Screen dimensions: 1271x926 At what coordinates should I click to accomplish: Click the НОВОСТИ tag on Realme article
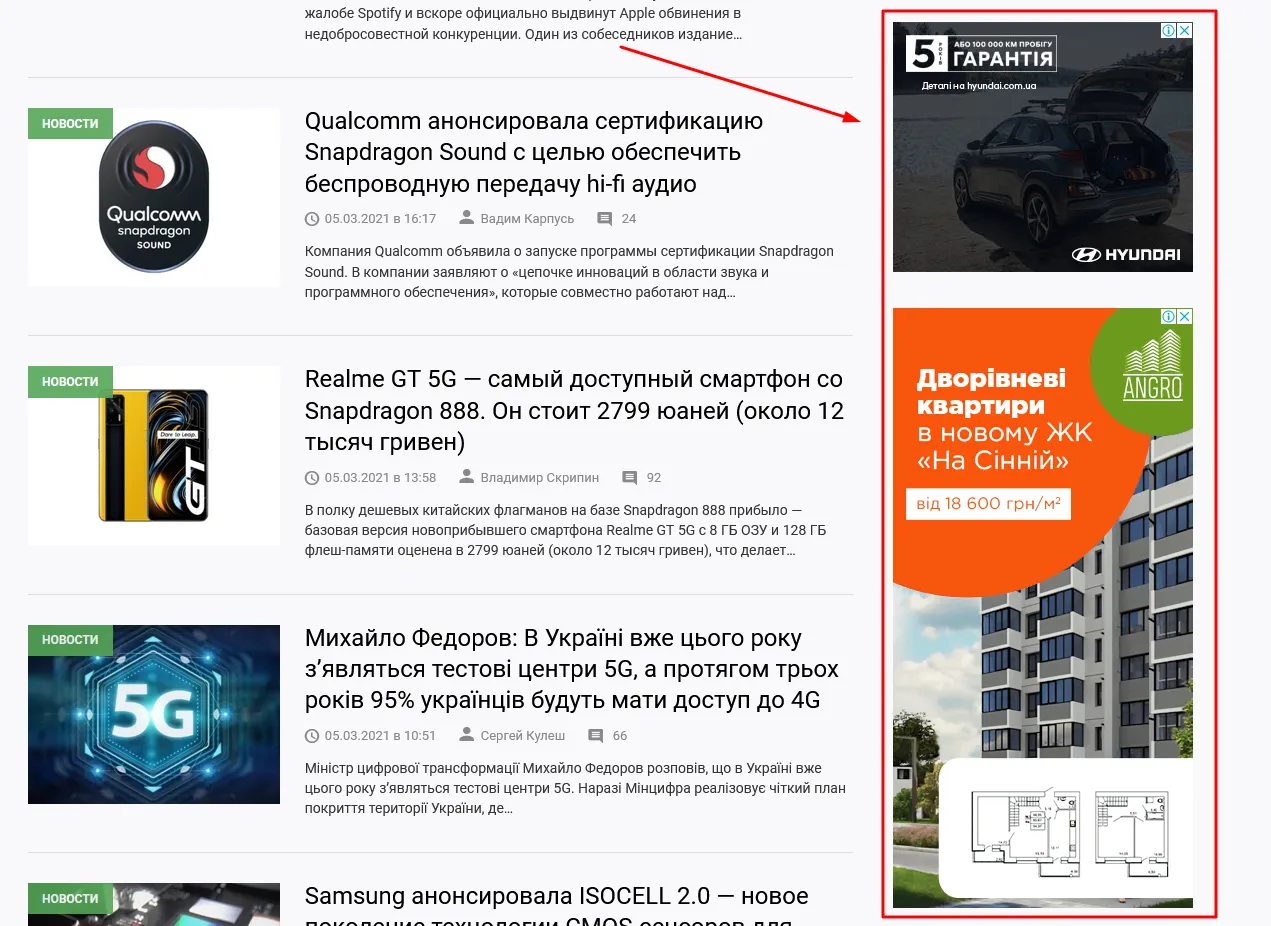[x=70, y=382]
